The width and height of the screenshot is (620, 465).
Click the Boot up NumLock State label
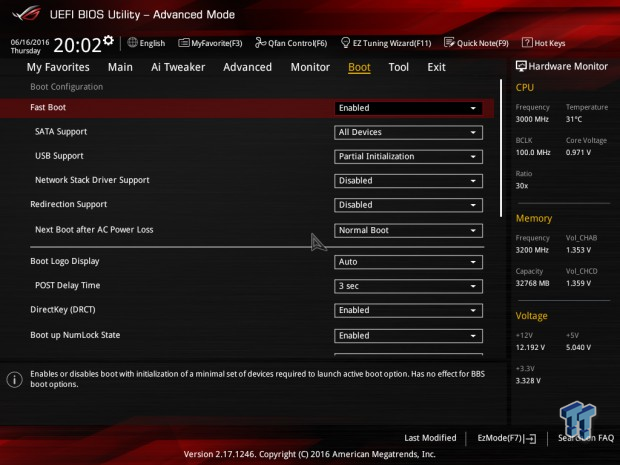tap(75, 335)
